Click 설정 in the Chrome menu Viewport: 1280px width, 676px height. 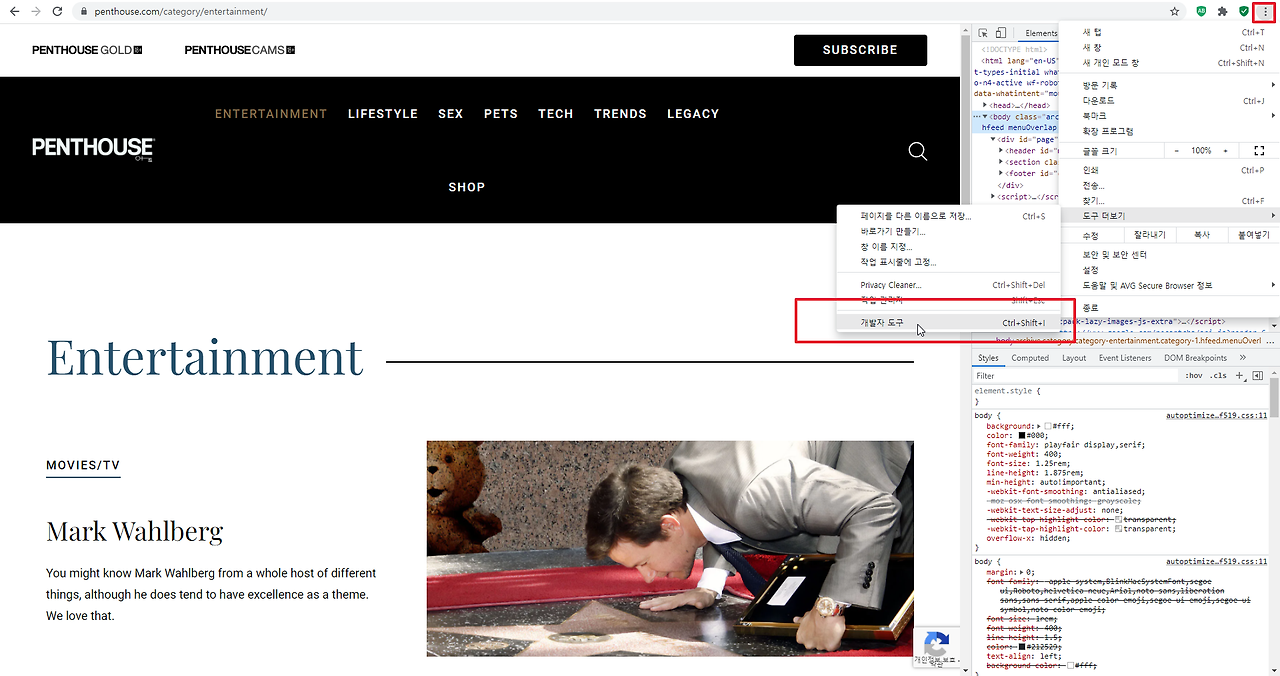1169,270
